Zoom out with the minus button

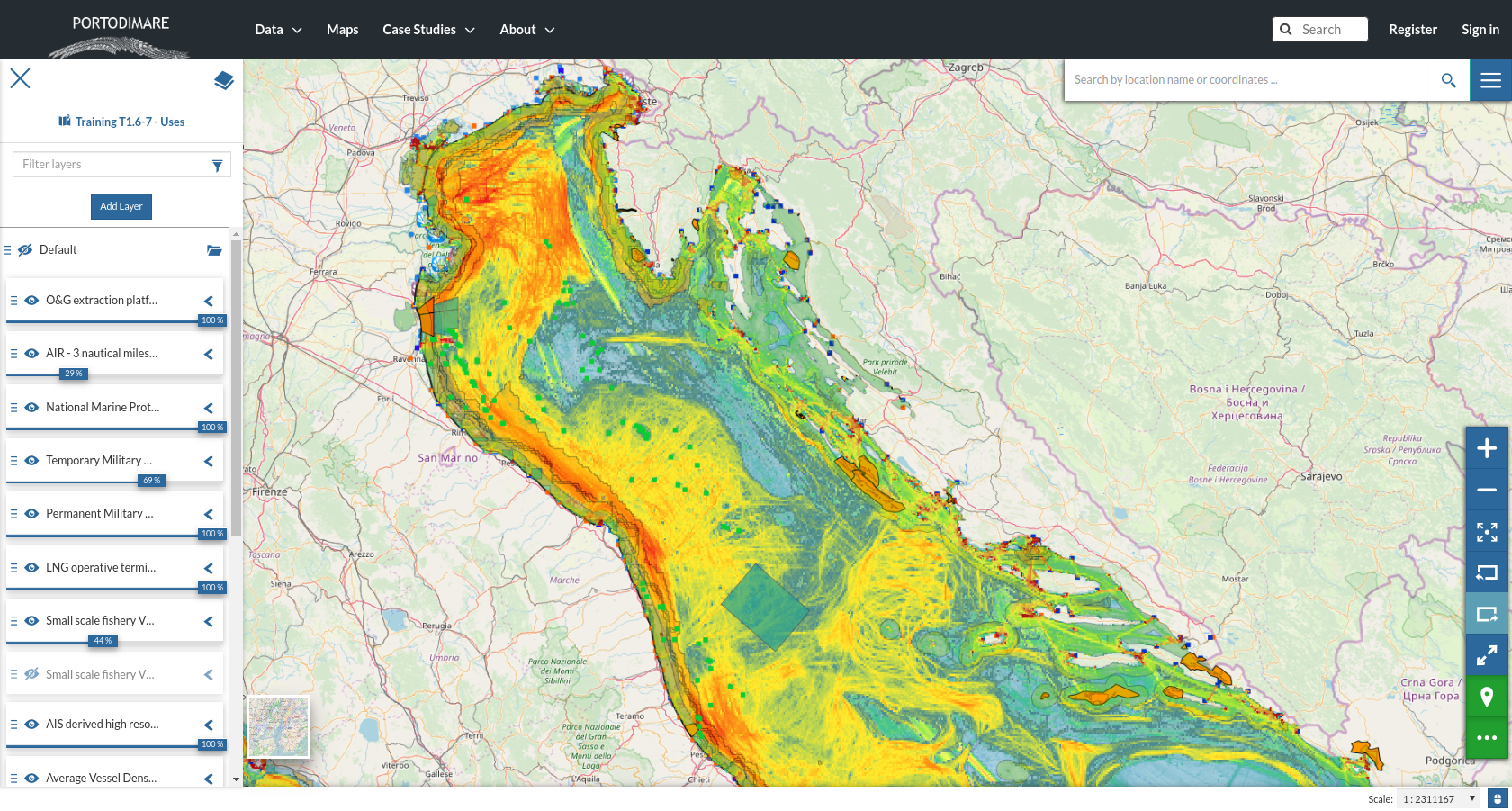1487,490
